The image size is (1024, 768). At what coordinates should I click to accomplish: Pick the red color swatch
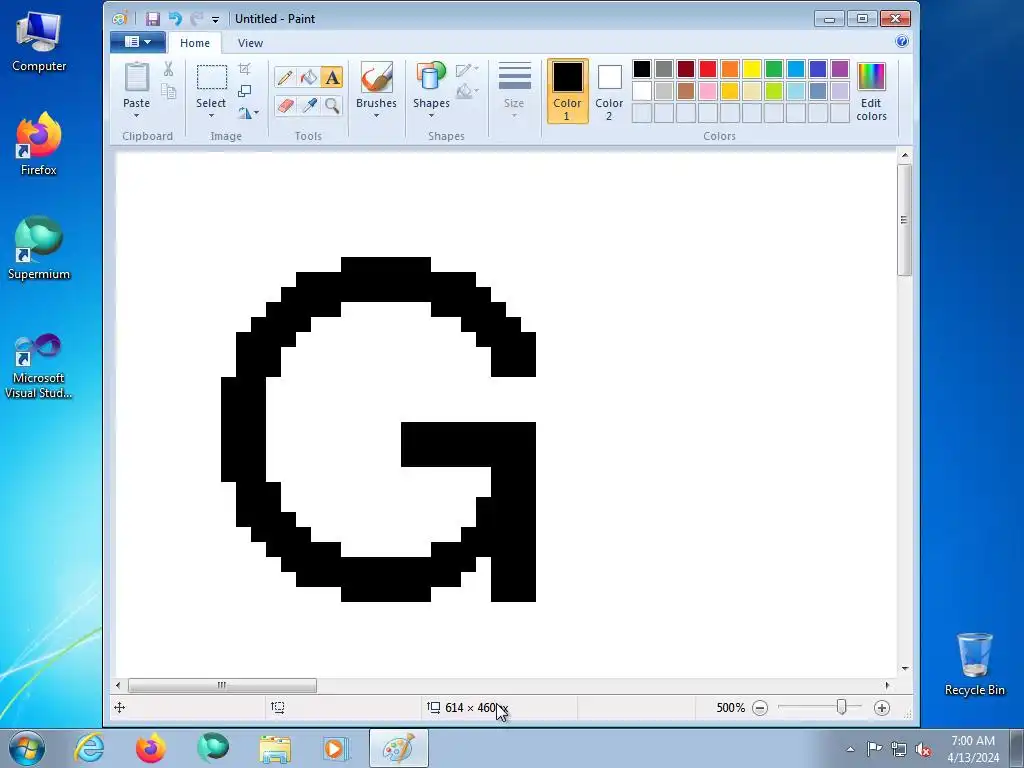tap(708, 69)
